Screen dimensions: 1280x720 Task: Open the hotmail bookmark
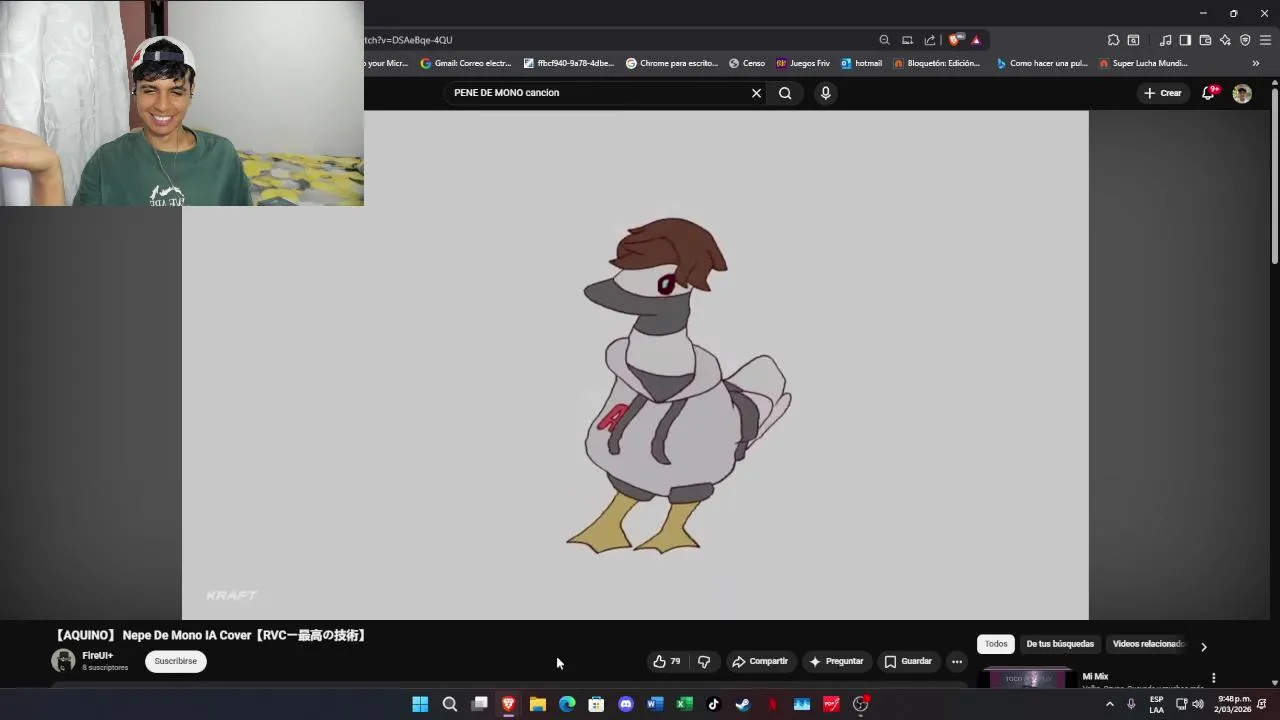[862, 63]
